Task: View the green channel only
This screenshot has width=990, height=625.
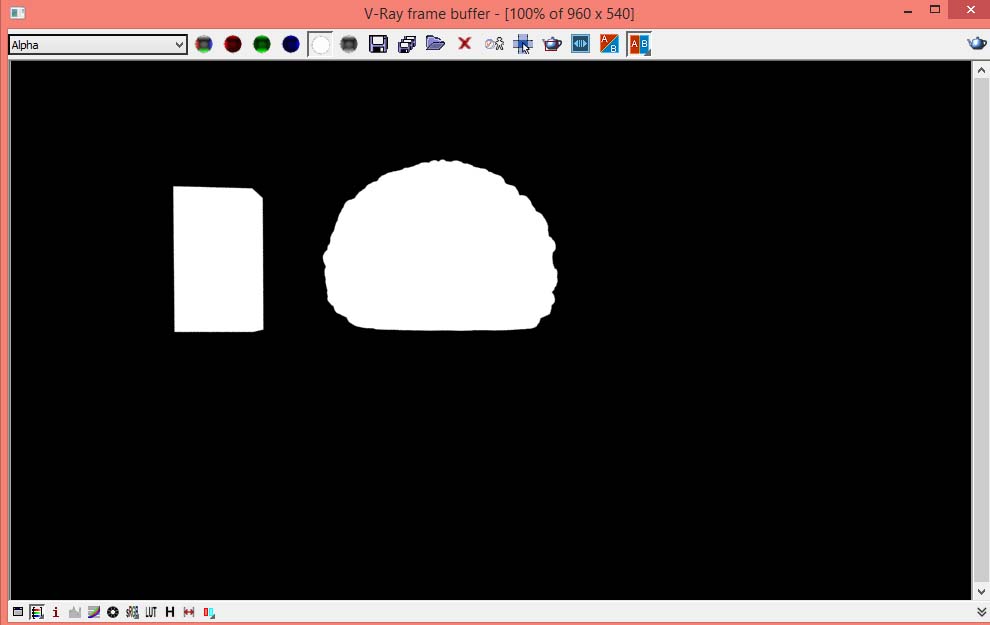Action: (x=262, y=44)
